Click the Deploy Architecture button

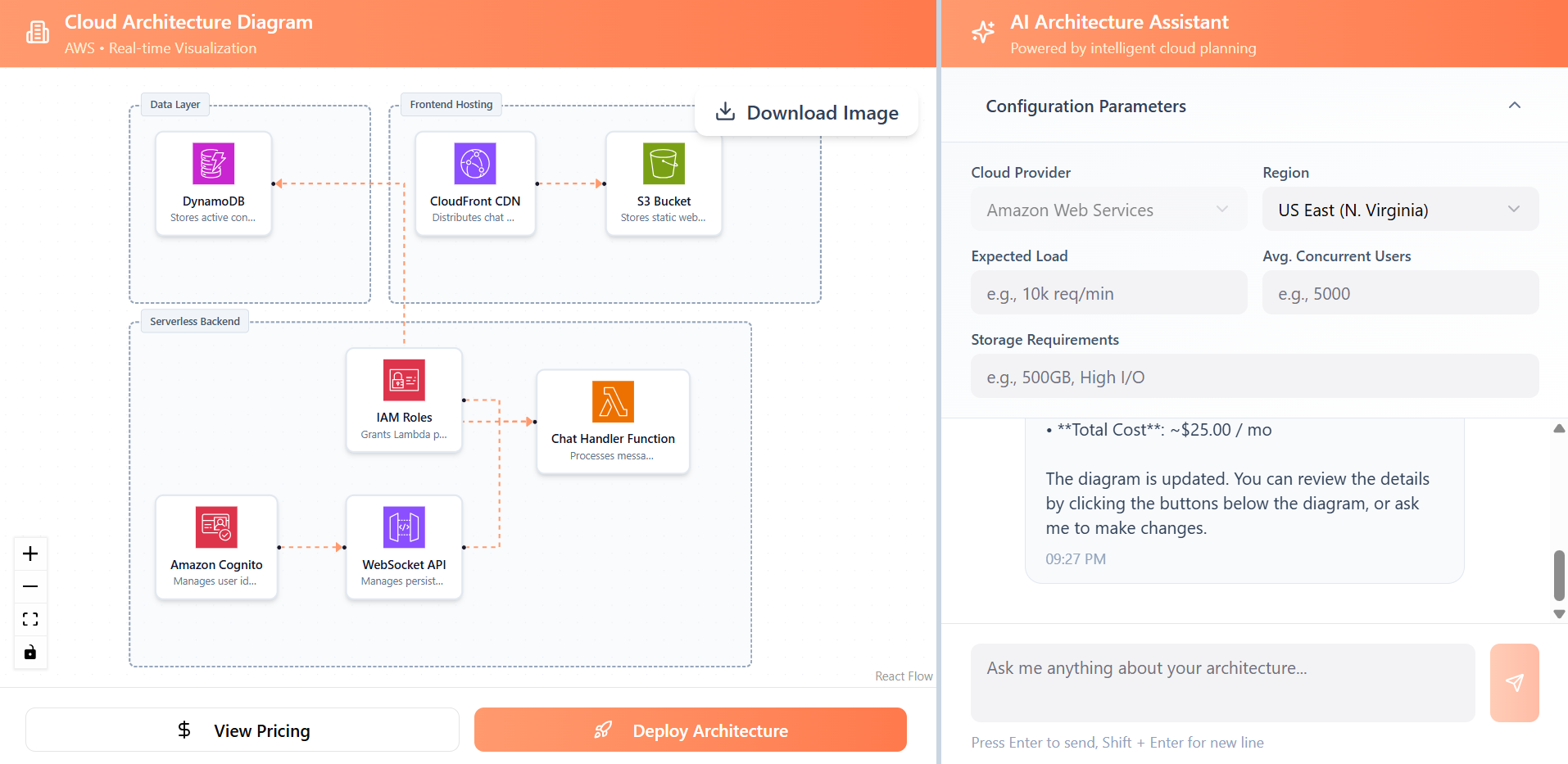(690, 730)
